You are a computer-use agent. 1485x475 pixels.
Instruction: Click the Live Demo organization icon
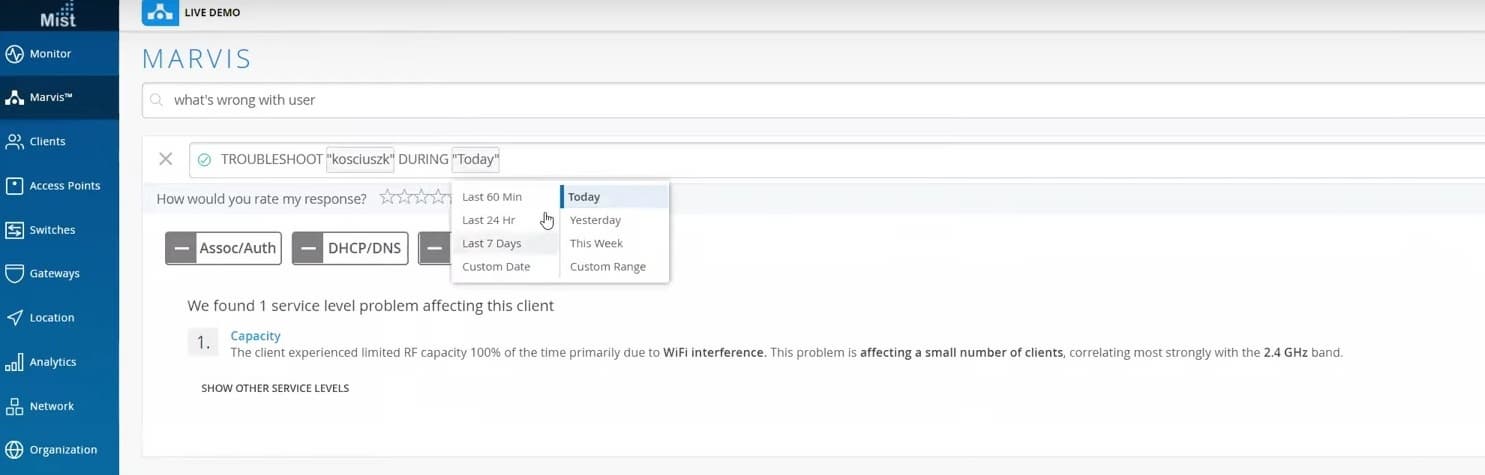click(x=160, y=13)
